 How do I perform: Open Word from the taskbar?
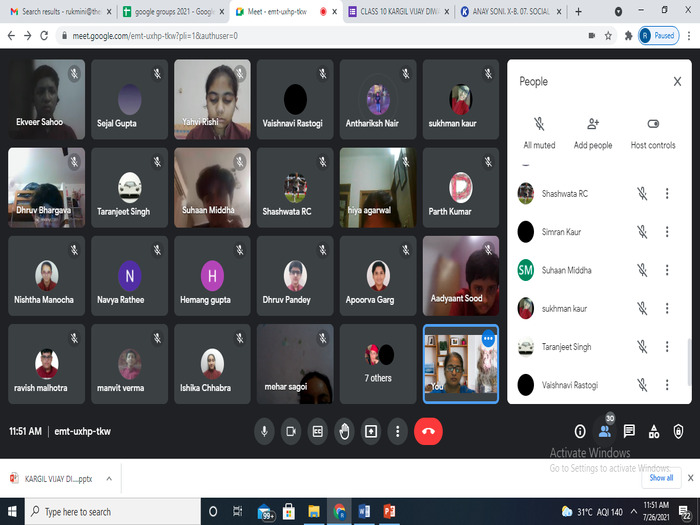(364, 512)
